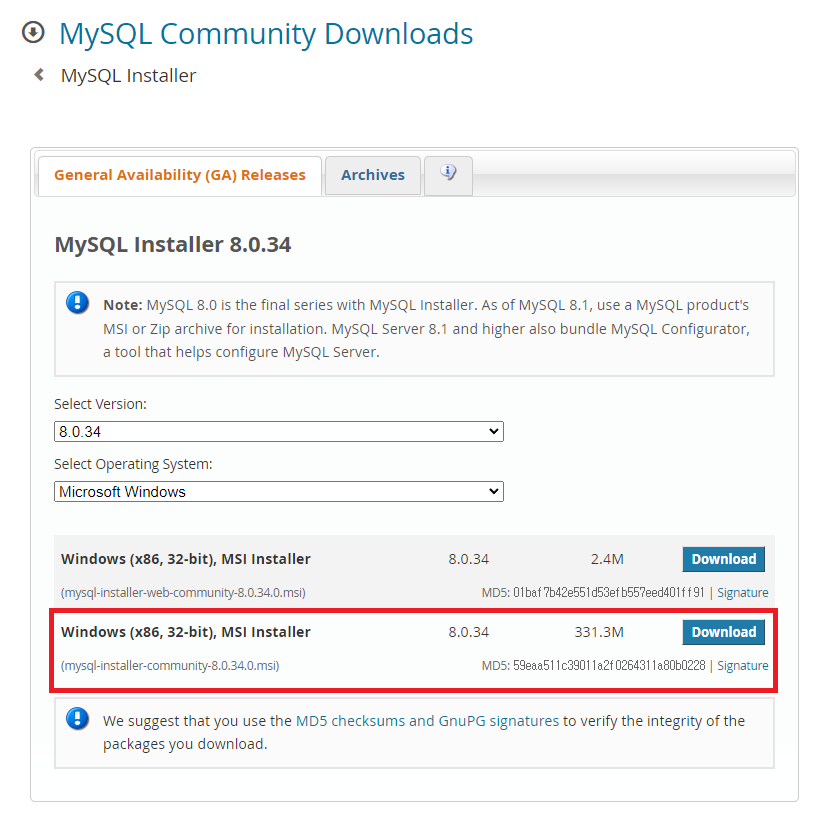
Task: Download the 2.4M web community installer
Action: pos(723,559)
